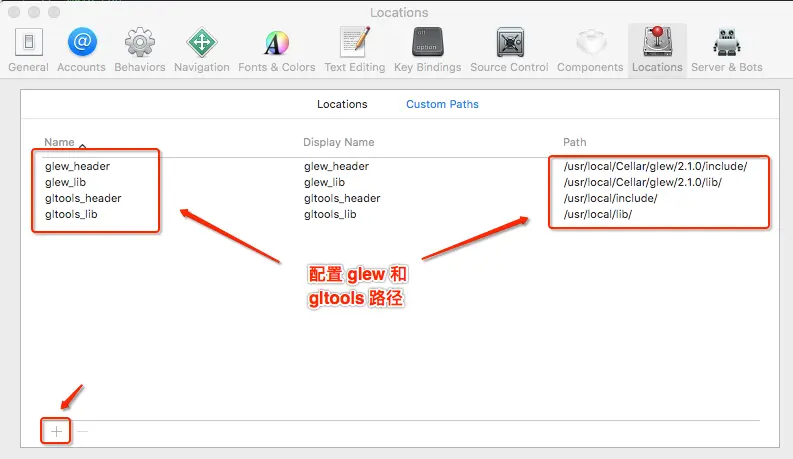Select the Locations toolbar icon
Screen dimensions: 793x459
pos(657,50)
